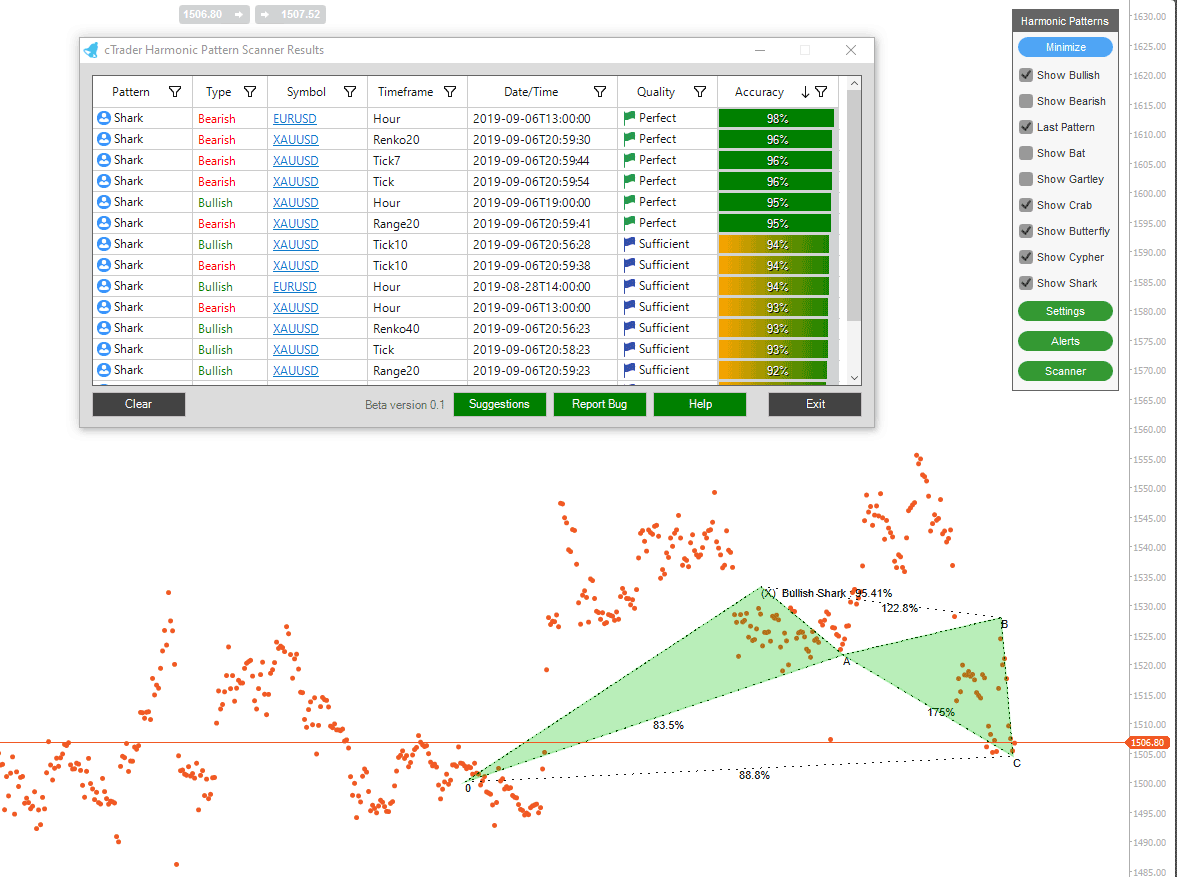Toggle the Last Pattern checkbox
1177x877 pixels.
point(1025,127)
